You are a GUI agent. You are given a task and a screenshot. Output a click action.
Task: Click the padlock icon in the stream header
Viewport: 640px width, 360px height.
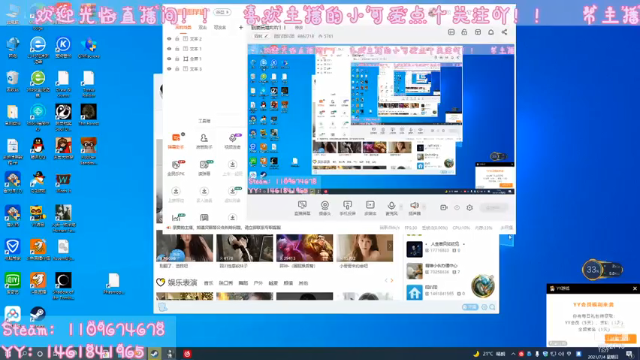464,32
